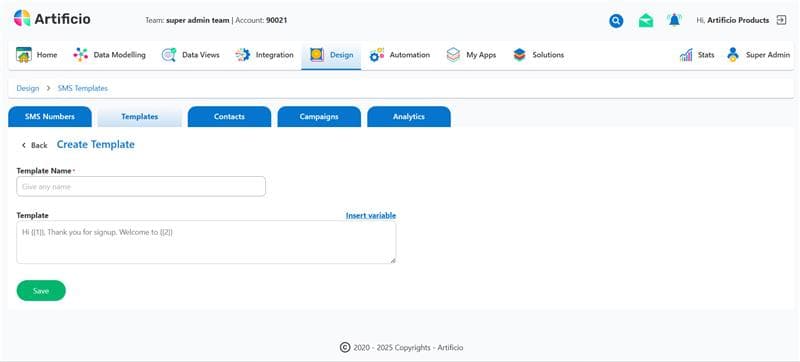Open the Solutions menu

548,55
